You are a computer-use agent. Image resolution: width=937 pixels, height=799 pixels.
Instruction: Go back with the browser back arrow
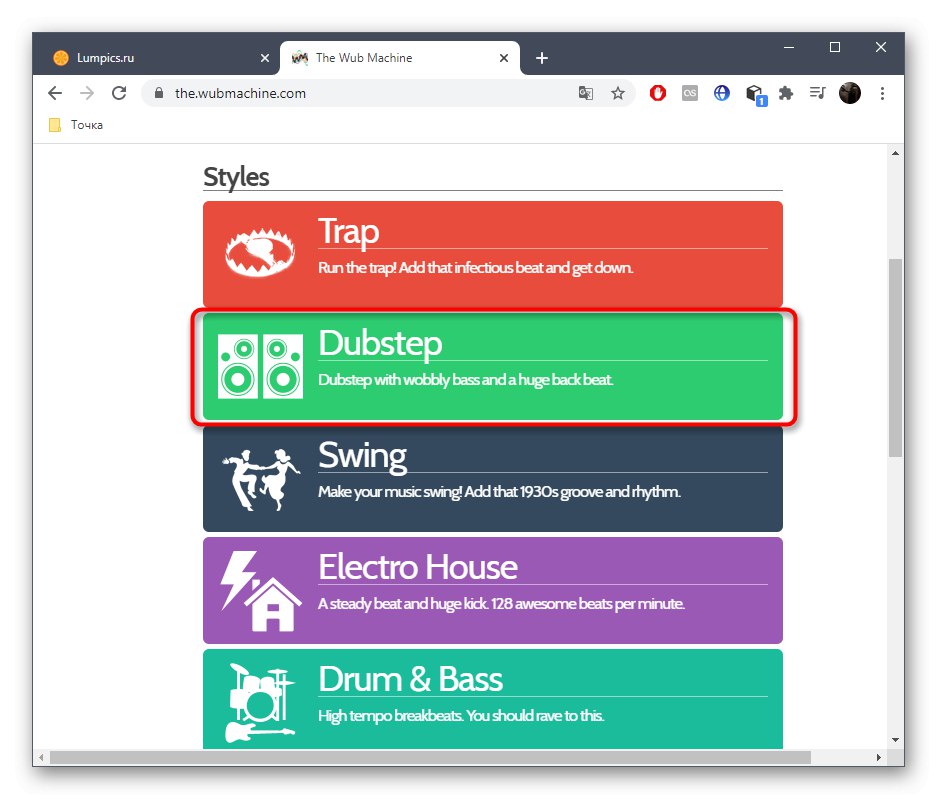pos(55,93)
